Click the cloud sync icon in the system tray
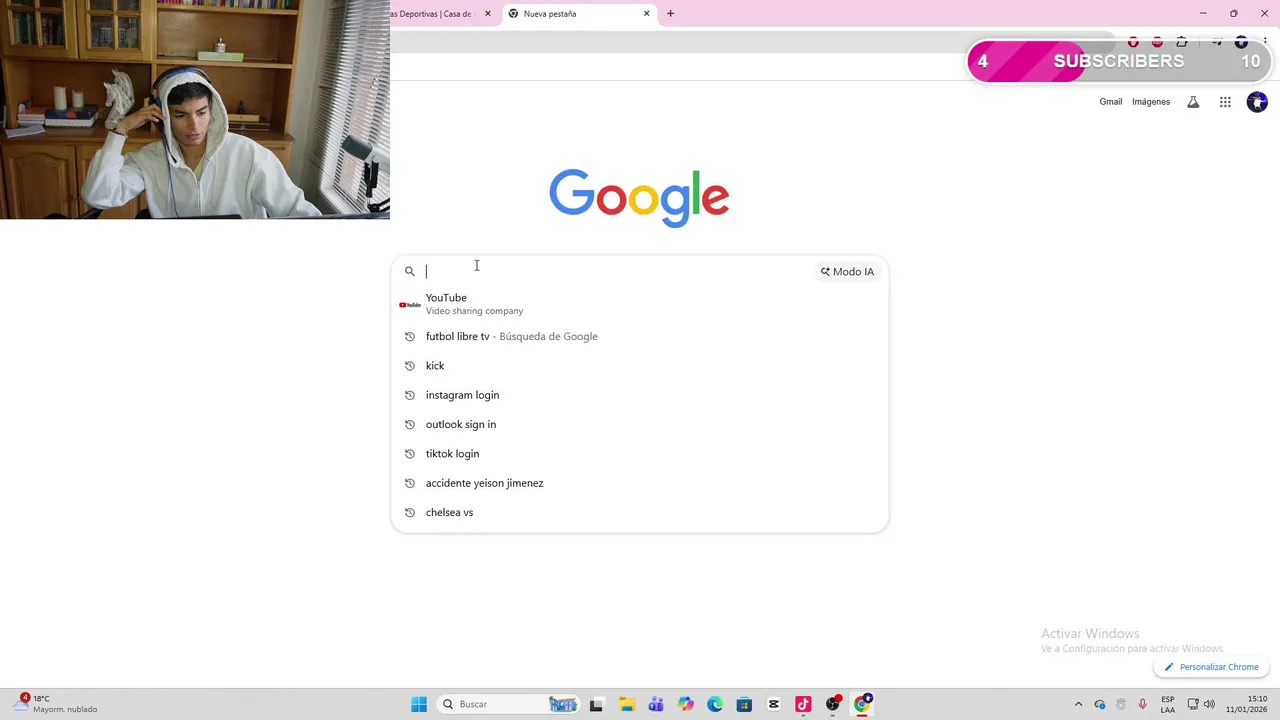 click(x=1100, y=704)
